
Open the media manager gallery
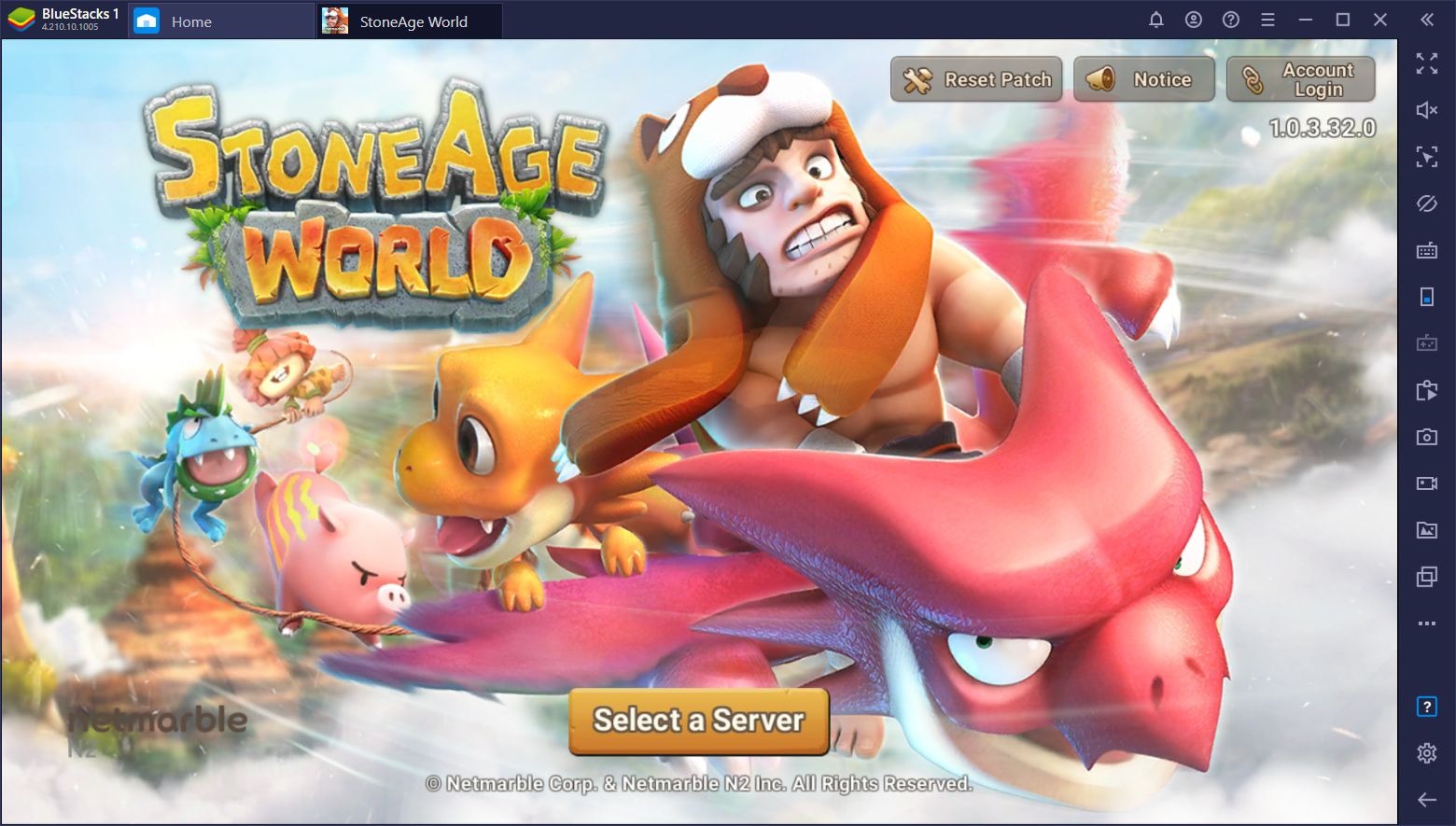tap(1426, 530)
